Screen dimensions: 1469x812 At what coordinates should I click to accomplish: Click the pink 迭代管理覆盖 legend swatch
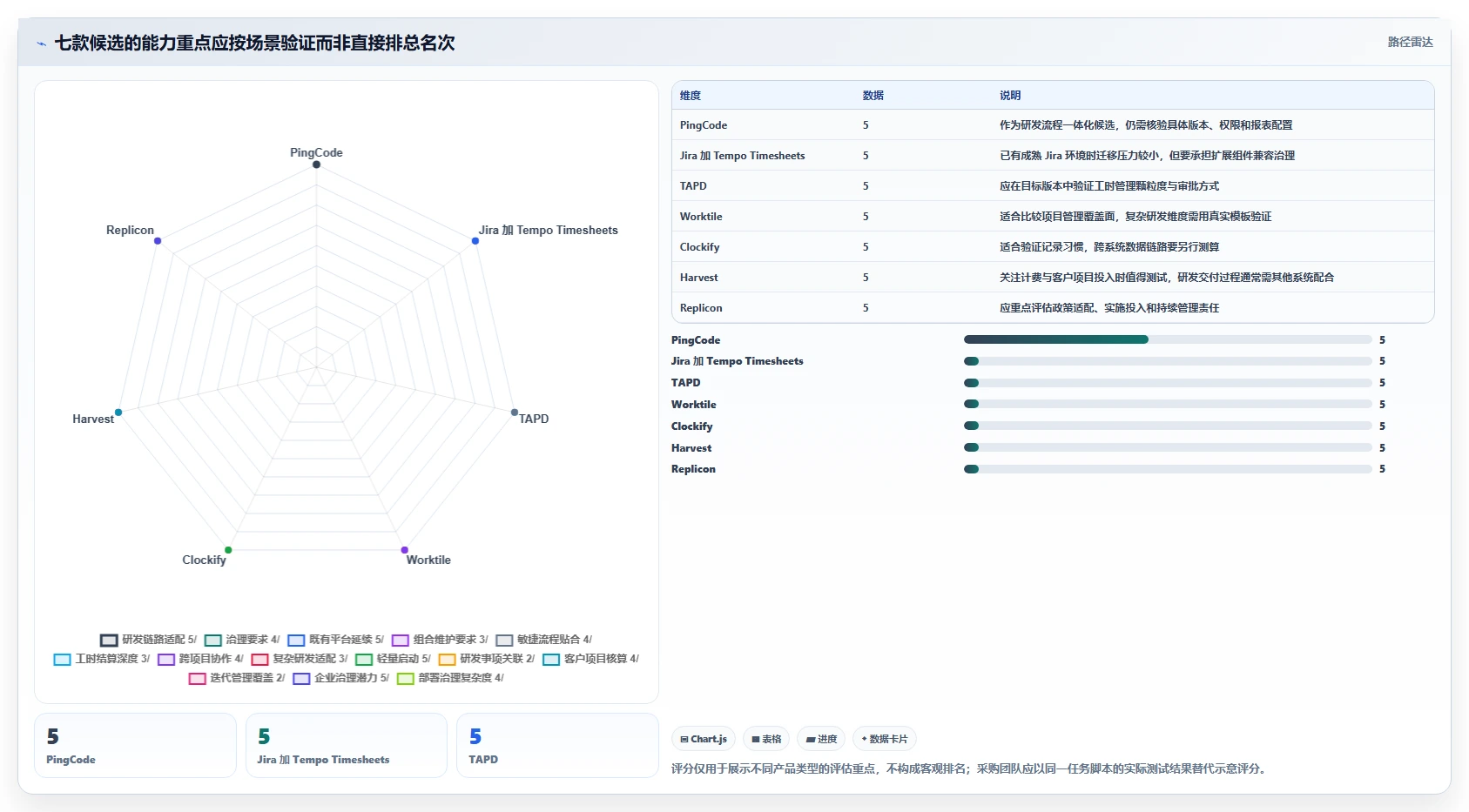click(x=198, y=679)
